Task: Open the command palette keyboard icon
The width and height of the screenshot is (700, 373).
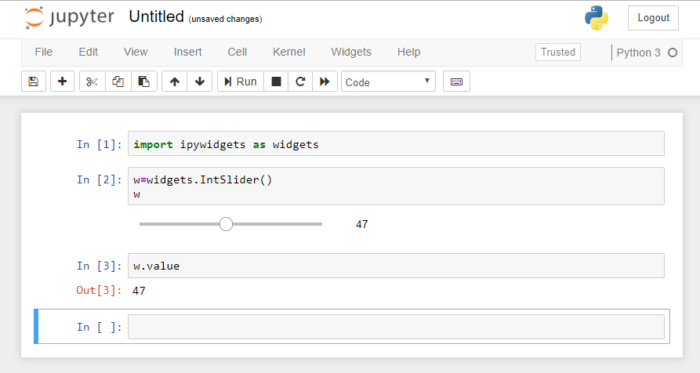Action: (456, 82)
